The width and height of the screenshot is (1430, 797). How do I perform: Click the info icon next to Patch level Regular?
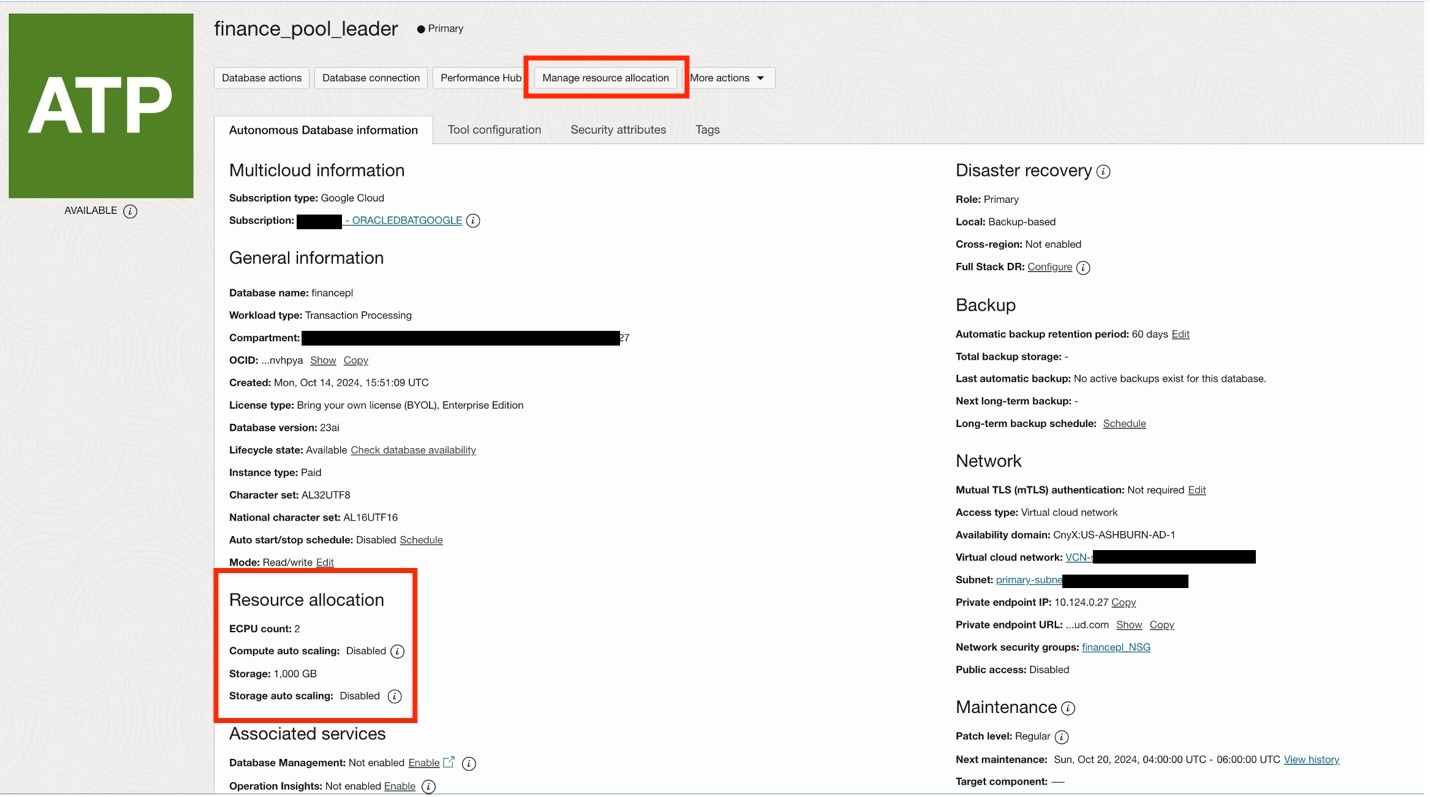point(1062,737)
